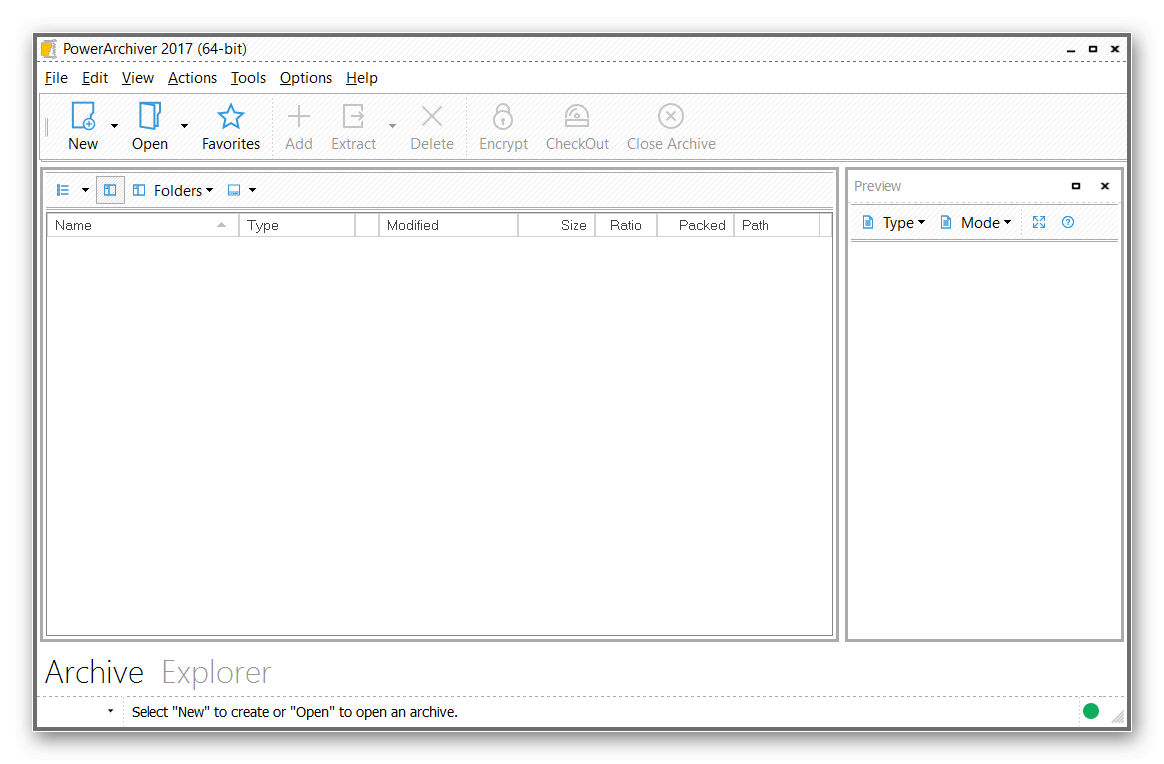Viewport: 1164px width, 764px height.
Task: Click the CheckOut toolbar icon
Action: coord(577,116)
